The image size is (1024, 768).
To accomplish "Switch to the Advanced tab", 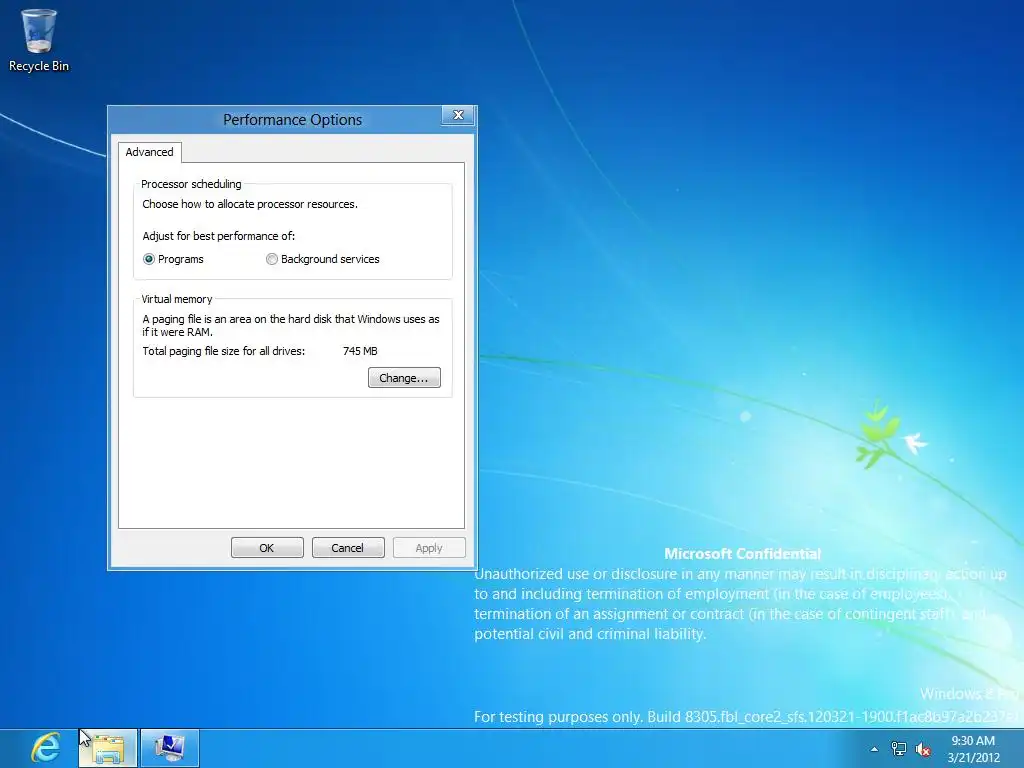I will click(150, 152).
